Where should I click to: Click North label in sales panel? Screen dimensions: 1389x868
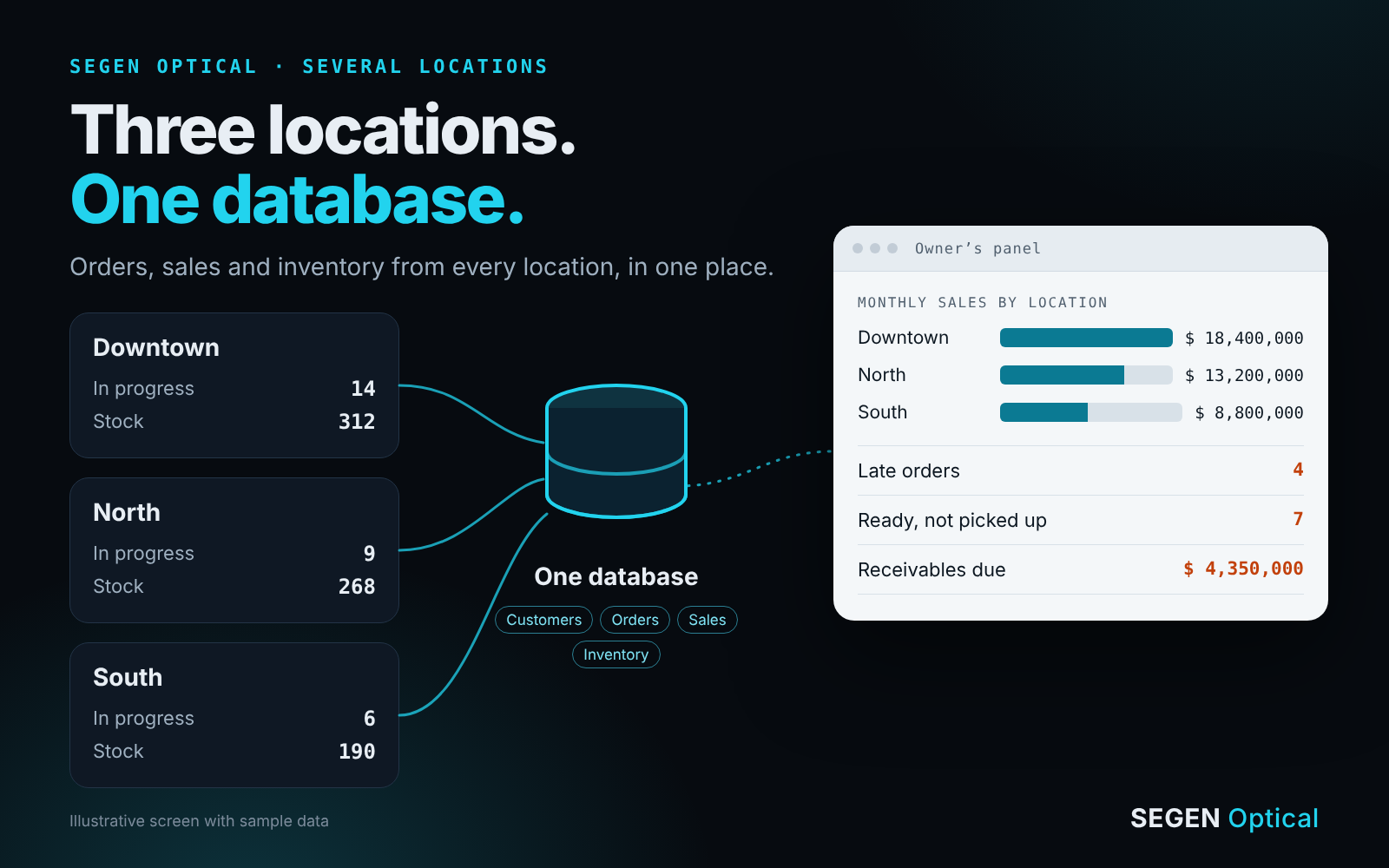point(882,375)
